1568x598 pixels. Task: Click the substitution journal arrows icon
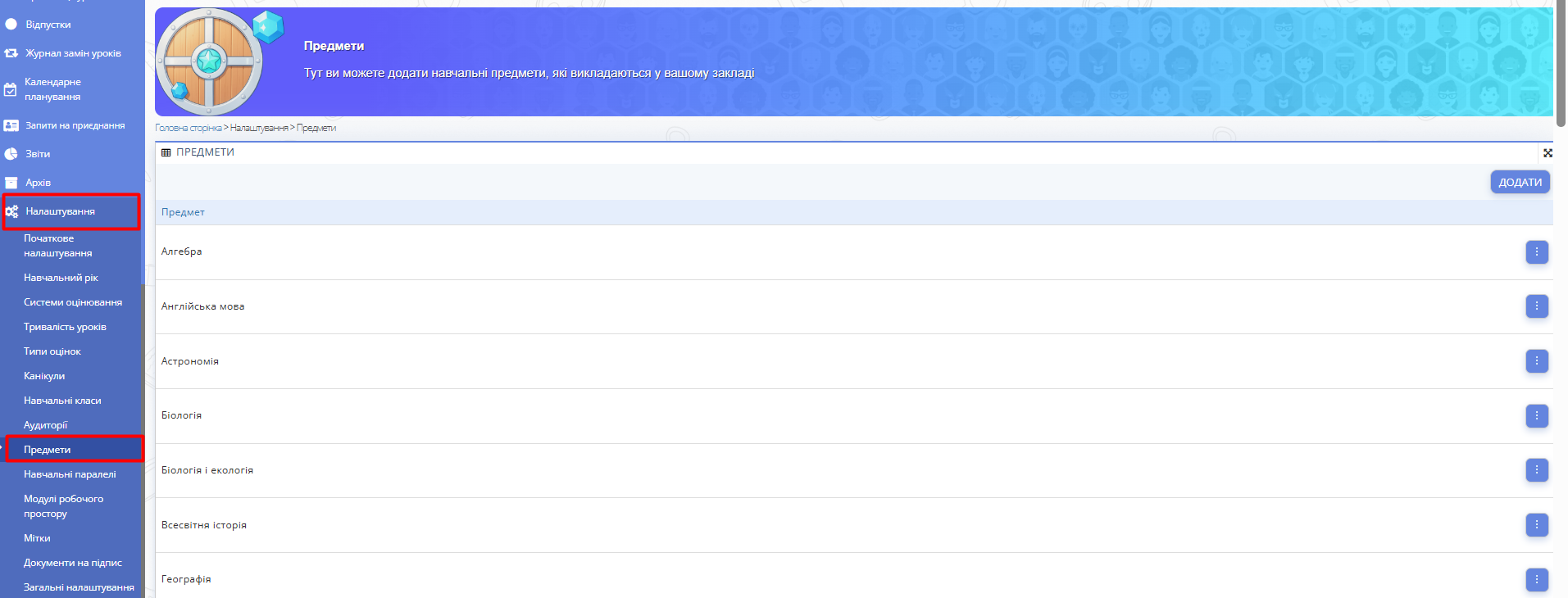click(x=11, y=53)
